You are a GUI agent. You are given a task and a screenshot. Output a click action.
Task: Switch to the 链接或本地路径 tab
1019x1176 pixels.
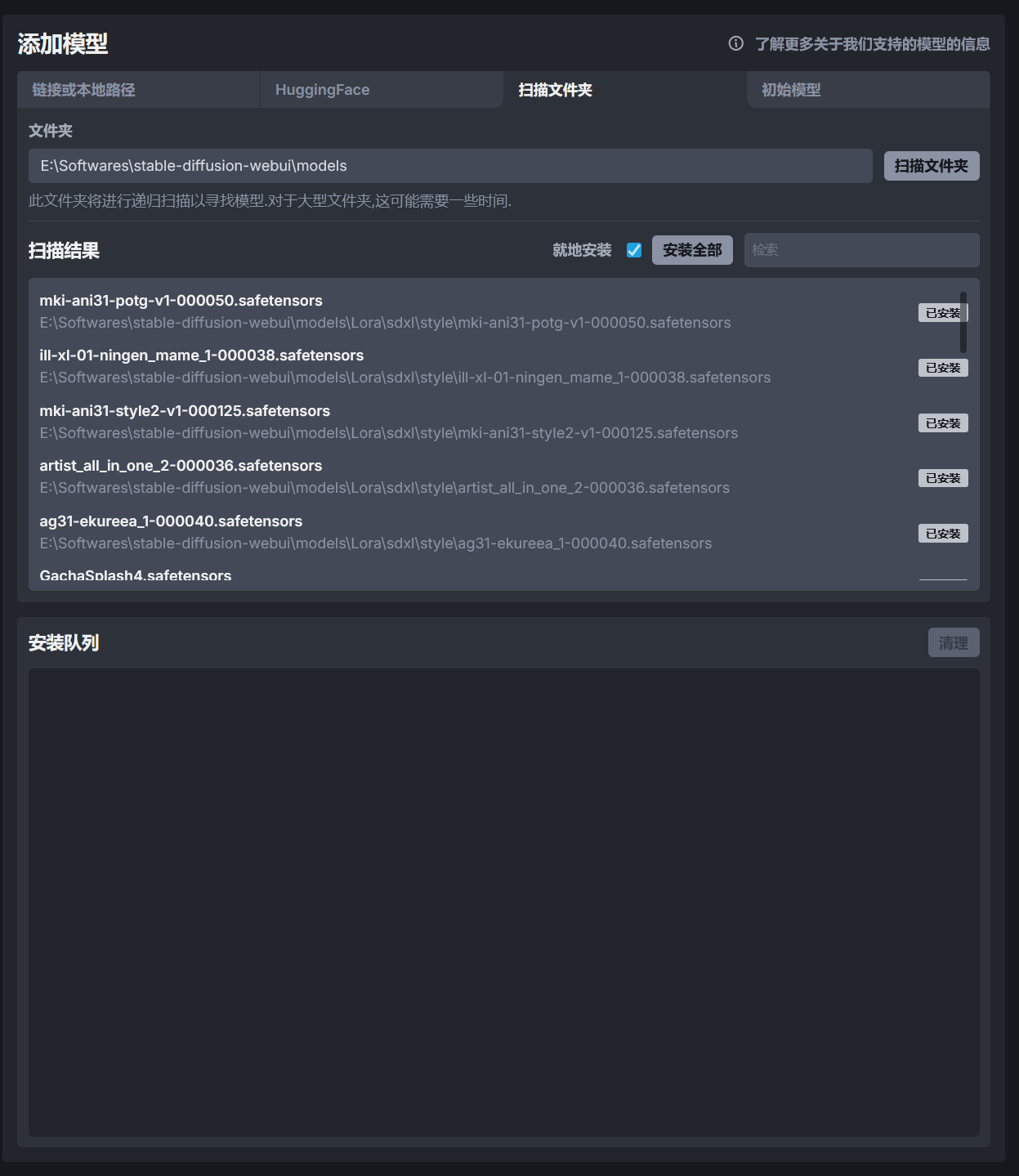pyautogui.click(x=83, y=90)
